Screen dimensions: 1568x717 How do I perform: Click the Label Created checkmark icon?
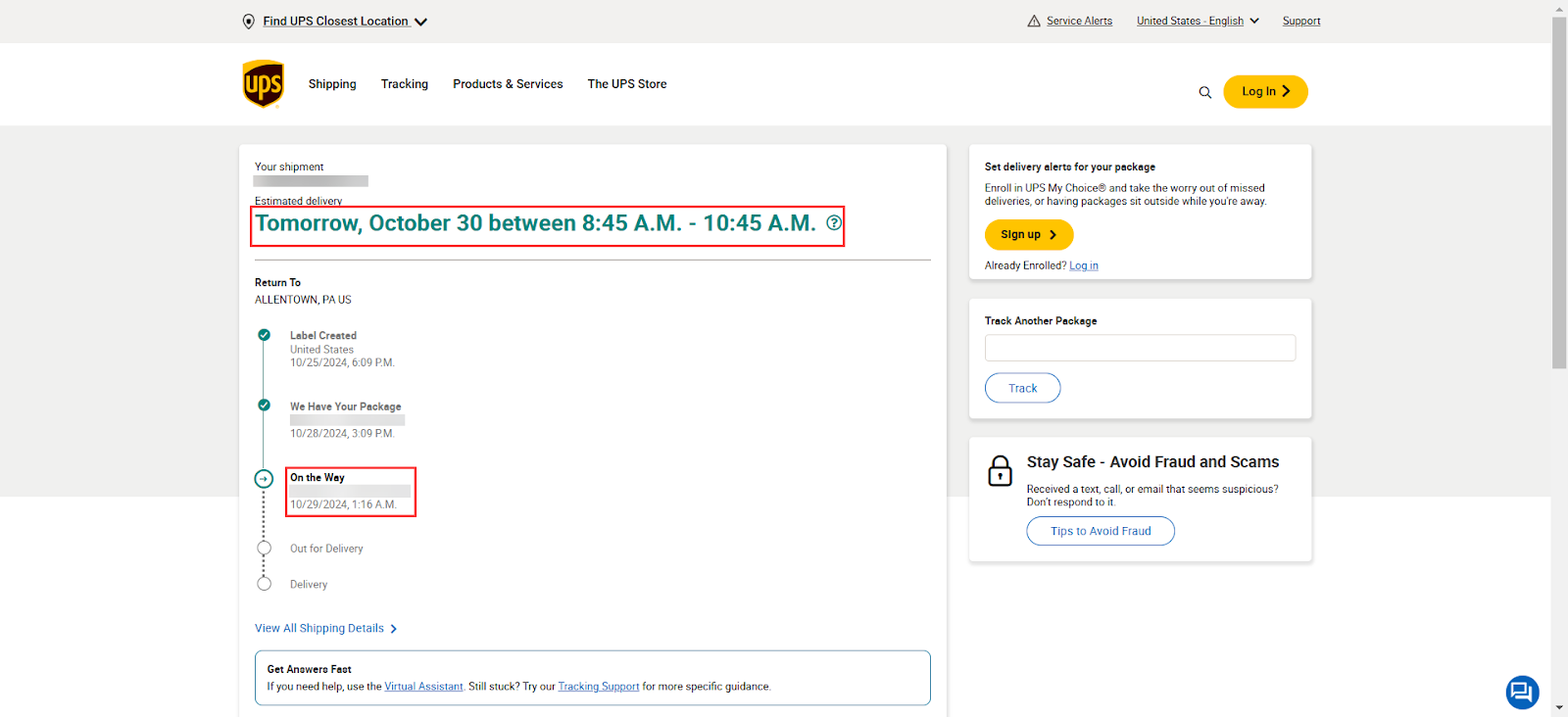pyautogui.click(x=264, y=335)
